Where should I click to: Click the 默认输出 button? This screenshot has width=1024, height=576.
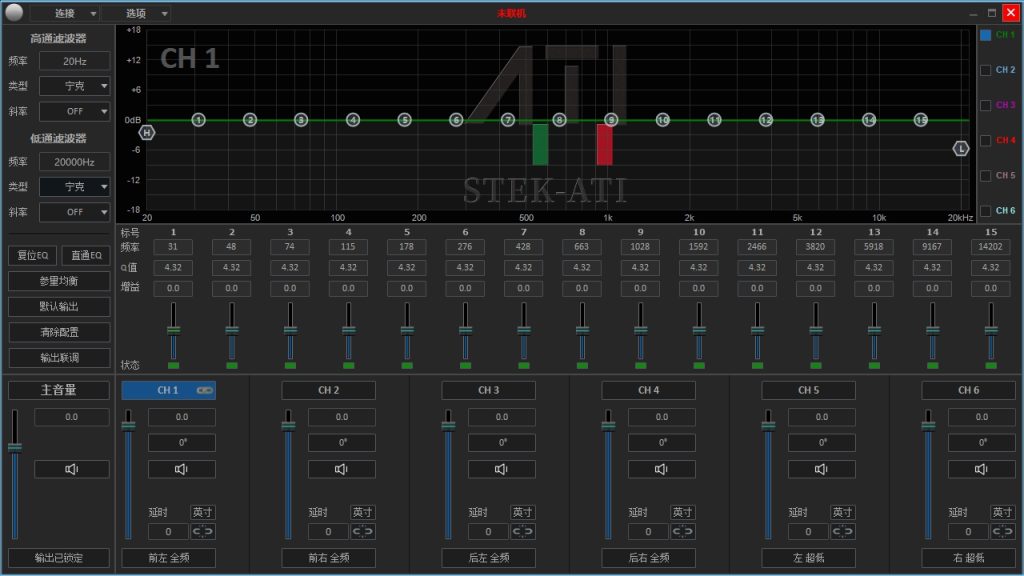pyautogui.click(x=59, y=306)
